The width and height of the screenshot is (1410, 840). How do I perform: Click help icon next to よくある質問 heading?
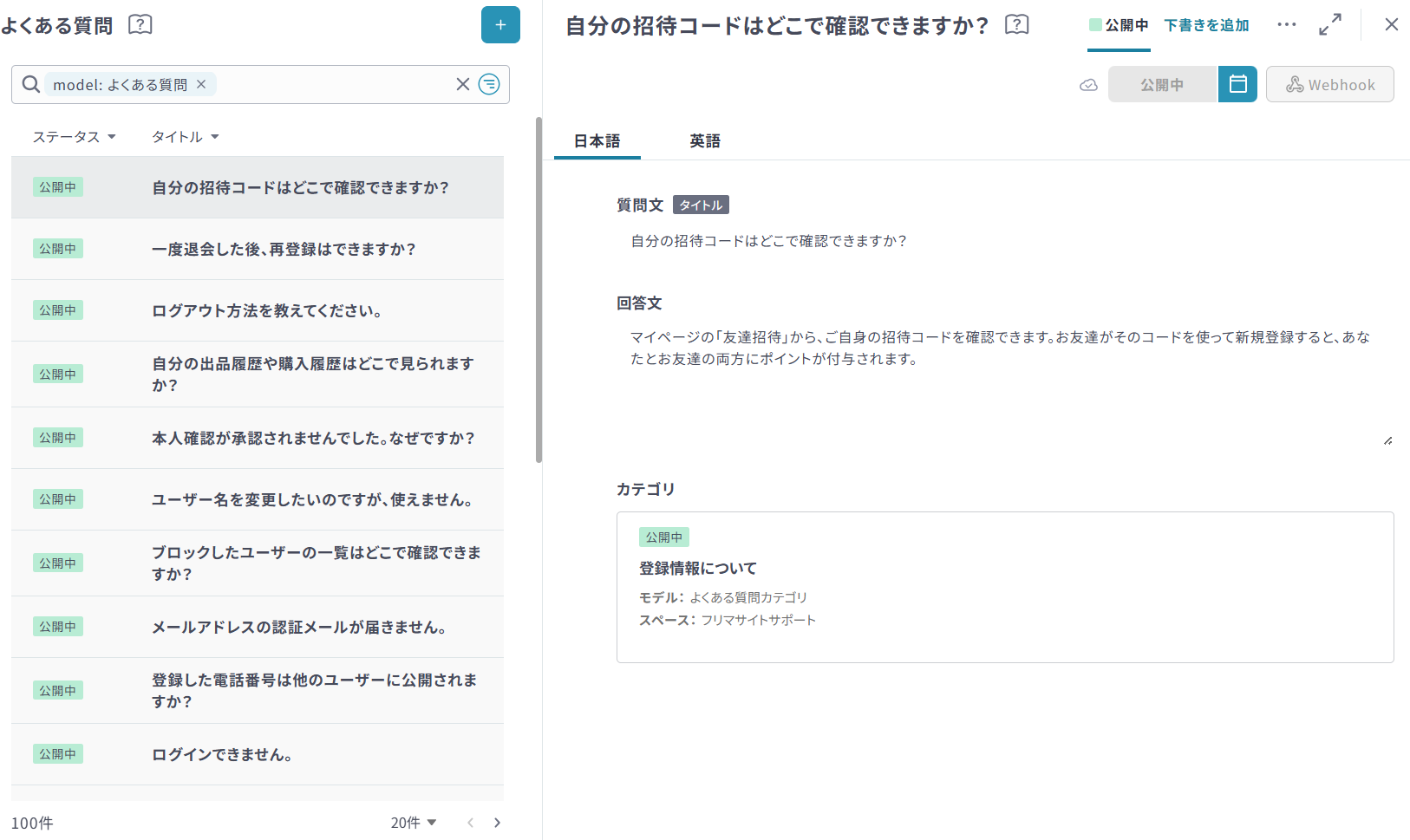click(x=140, y=25)
